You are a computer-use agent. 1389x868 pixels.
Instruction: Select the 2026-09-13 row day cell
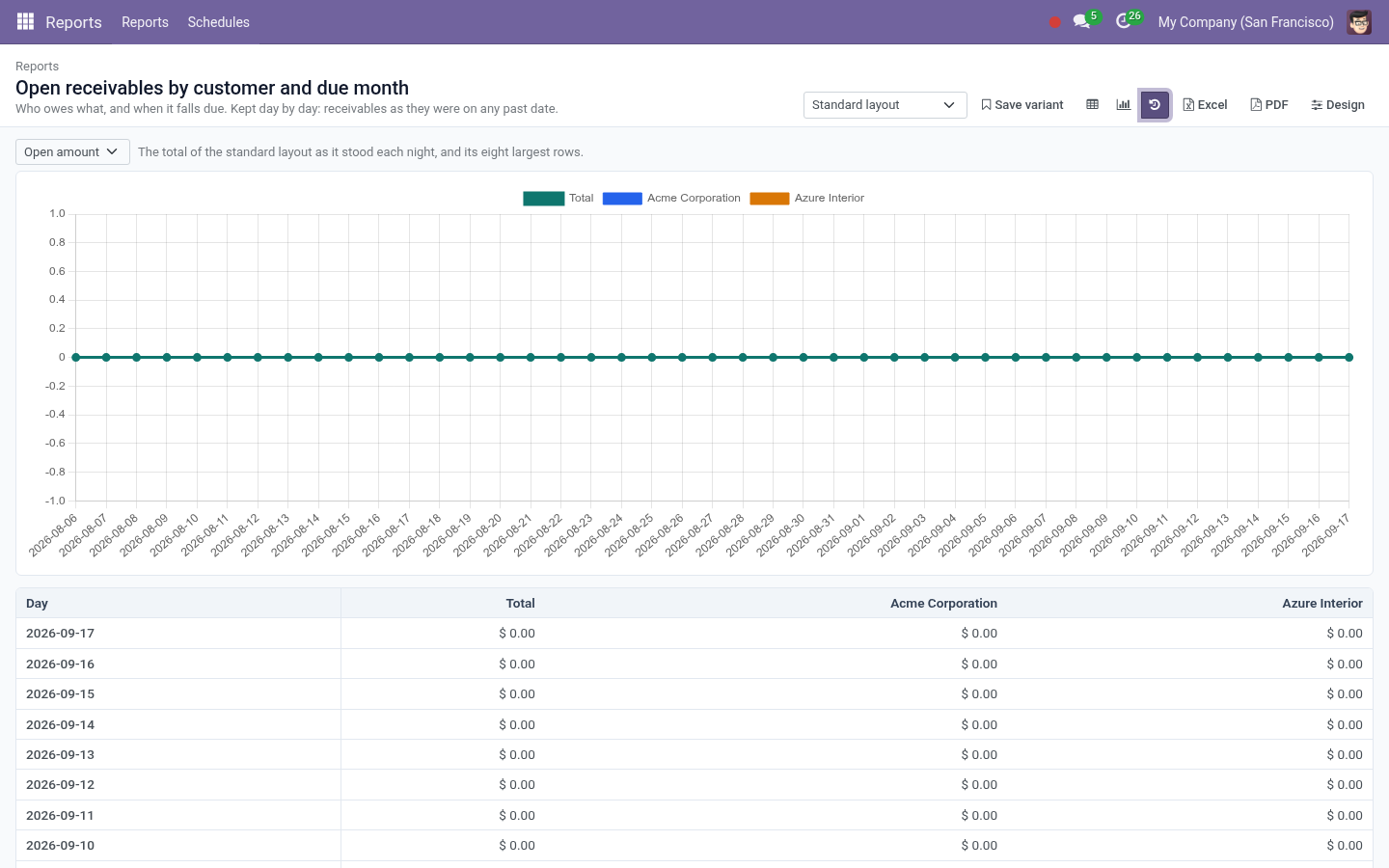click(178, 754)
